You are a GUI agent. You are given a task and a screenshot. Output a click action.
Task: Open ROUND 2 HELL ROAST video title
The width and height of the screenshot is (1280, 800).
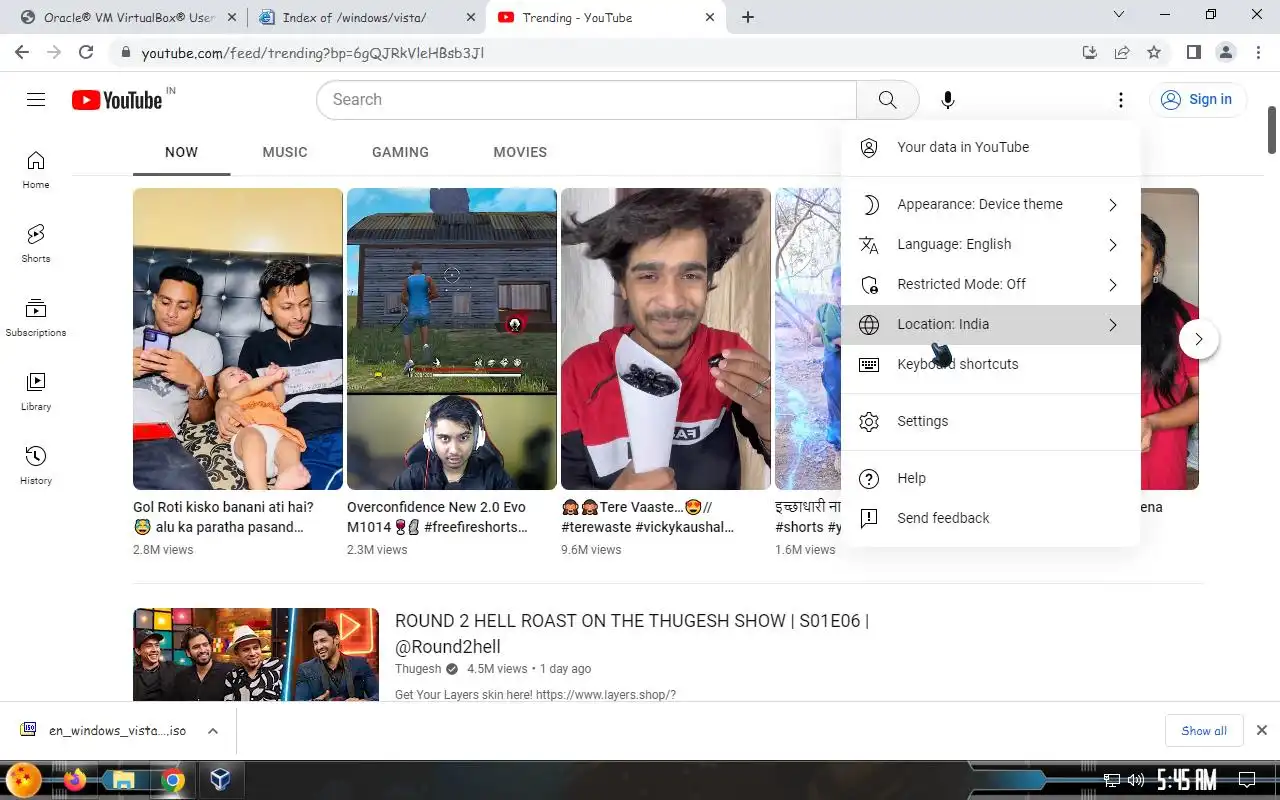[x=632, y=633]
